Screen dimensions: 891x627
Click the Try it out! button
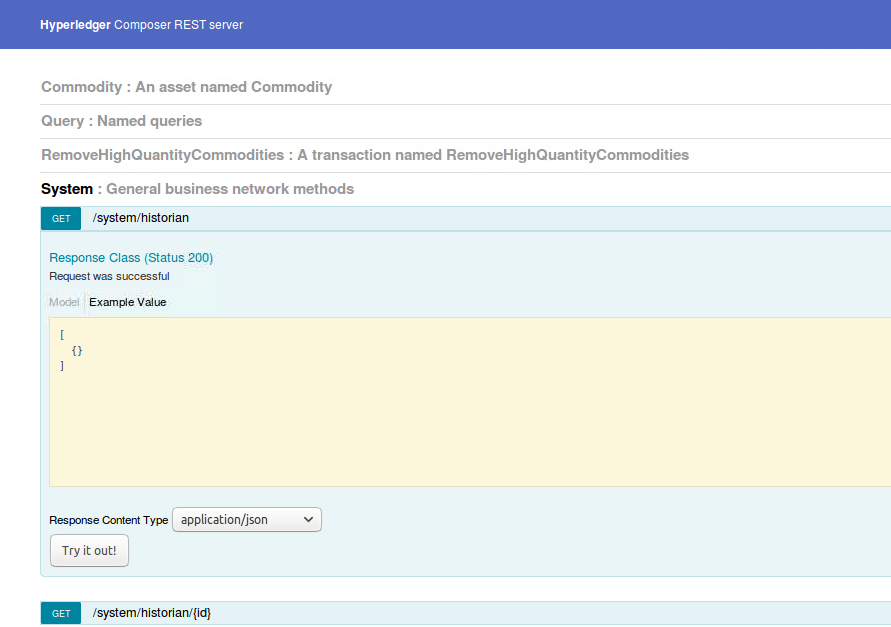click(89, 551)
